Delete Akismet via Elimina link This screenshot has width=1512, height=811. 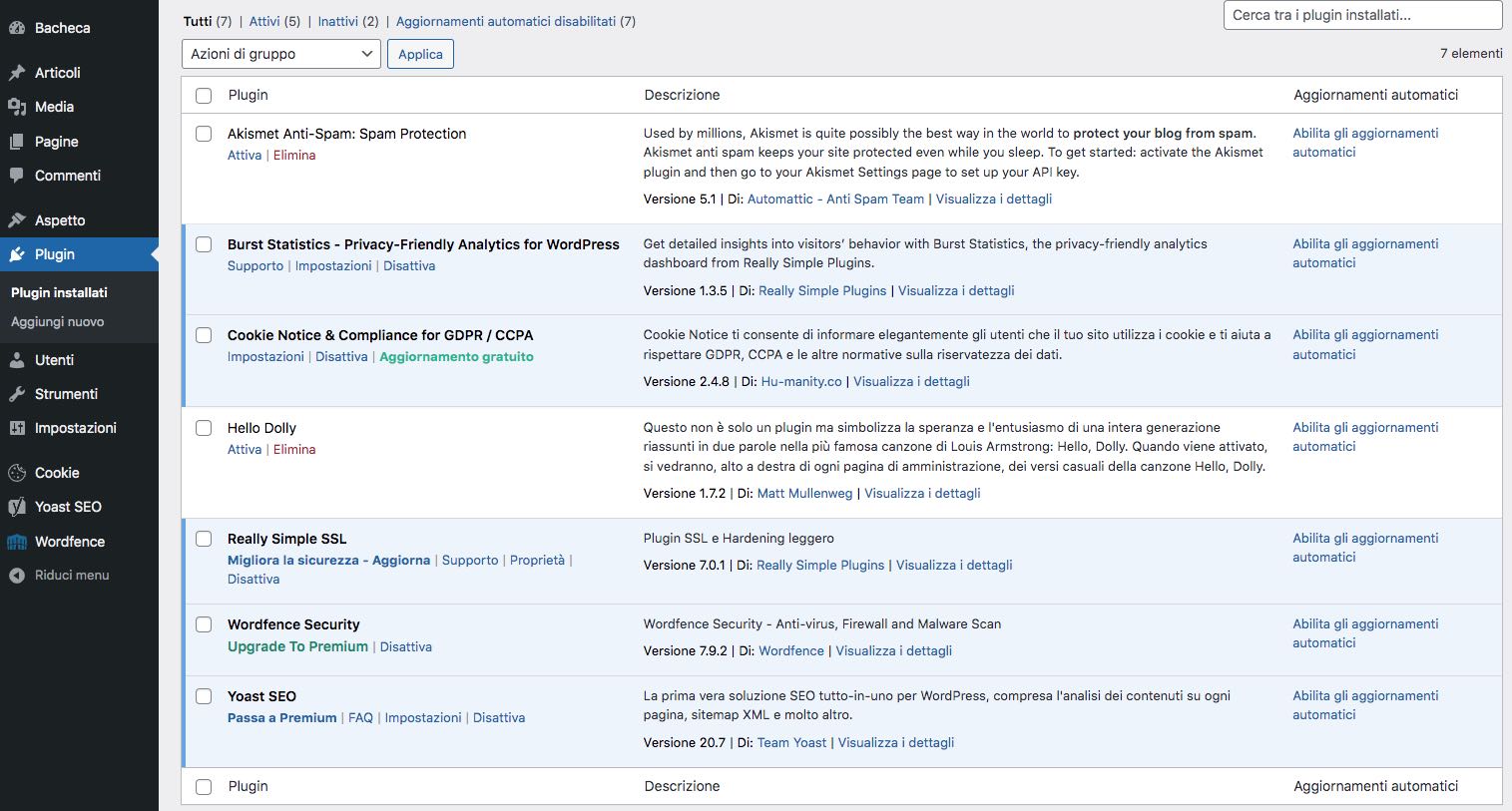click(x=294, y=156)
